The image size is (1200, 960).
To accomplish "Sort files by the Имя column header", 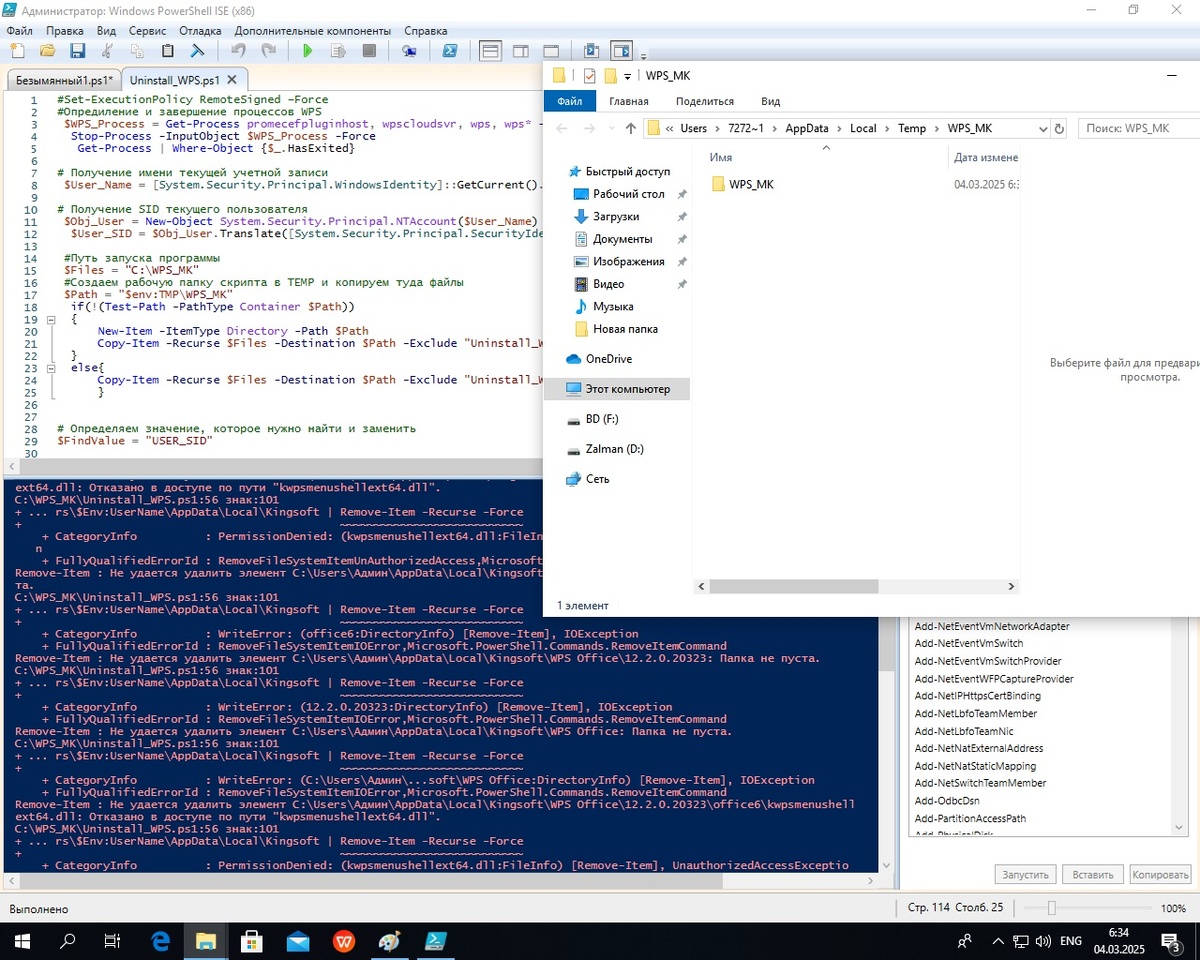I will (x=720, y=157).
